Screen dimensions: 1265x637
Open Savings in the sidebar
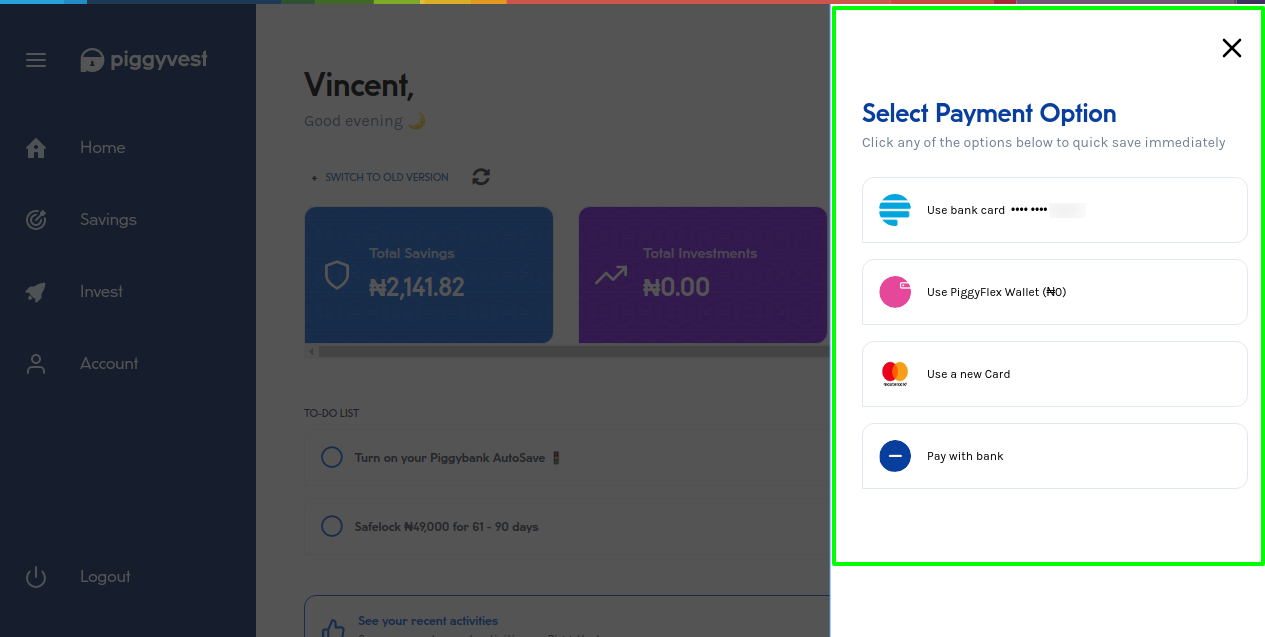tap(108, 220)
